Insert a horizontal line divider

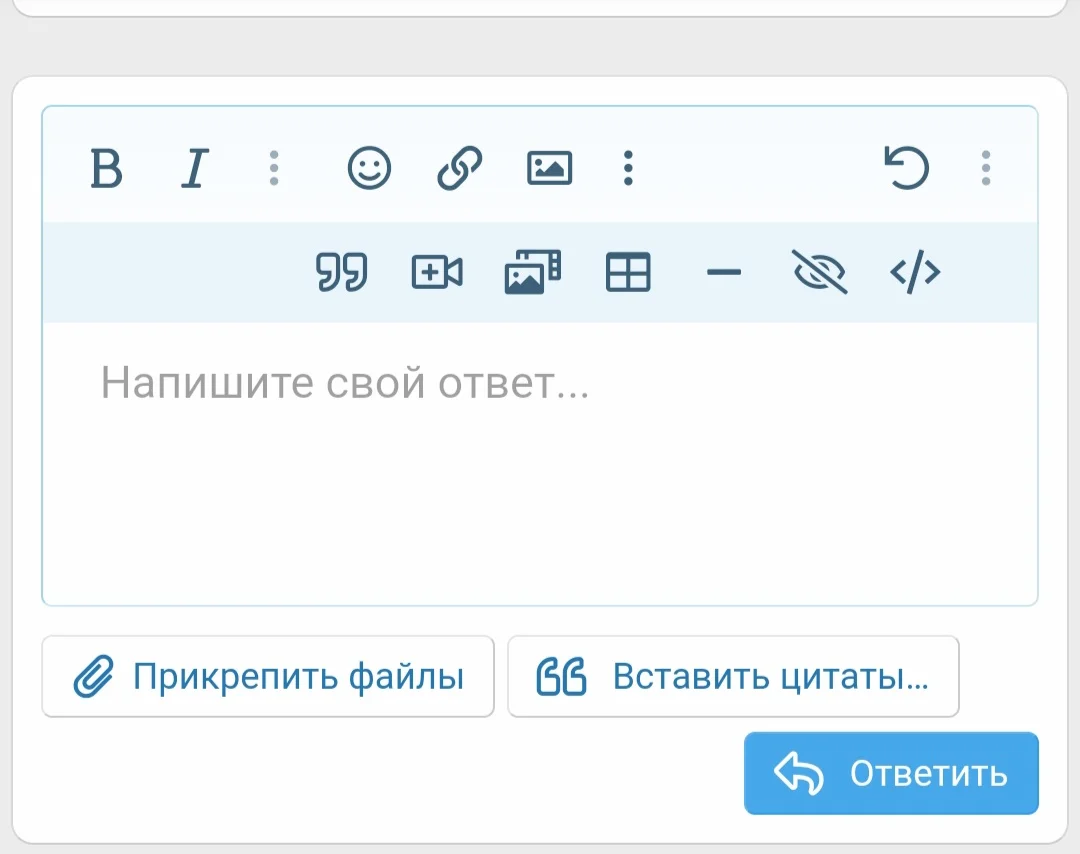(x=723, y=272)
